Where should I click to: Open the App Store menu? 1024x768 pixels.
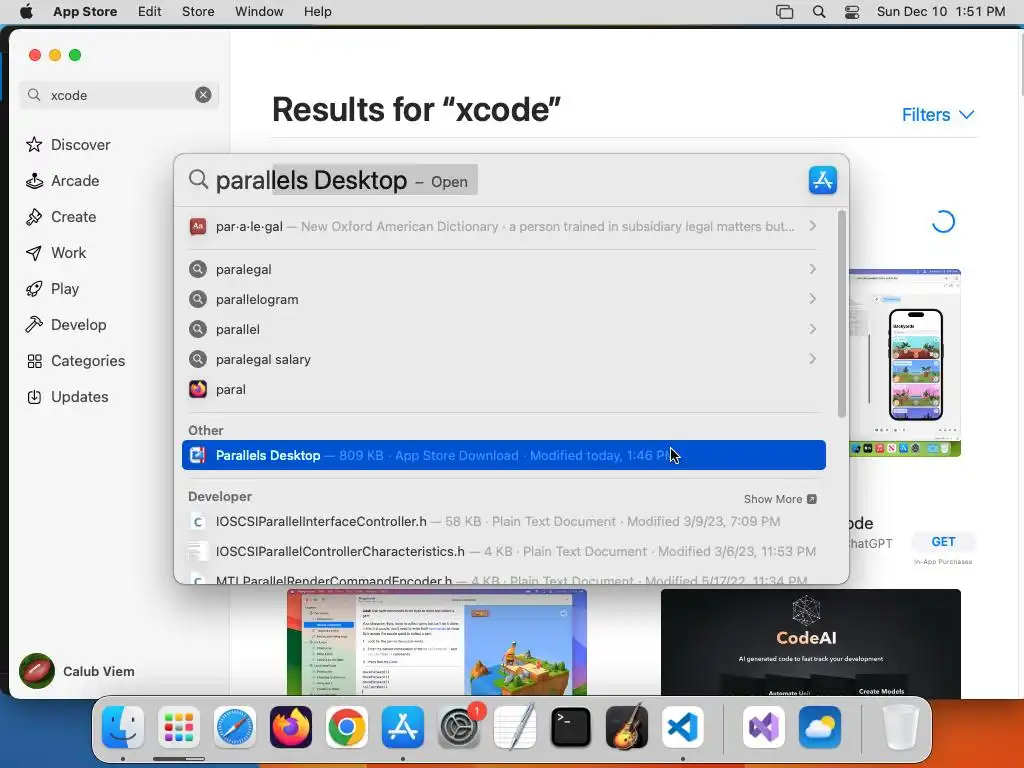[85, 12]
